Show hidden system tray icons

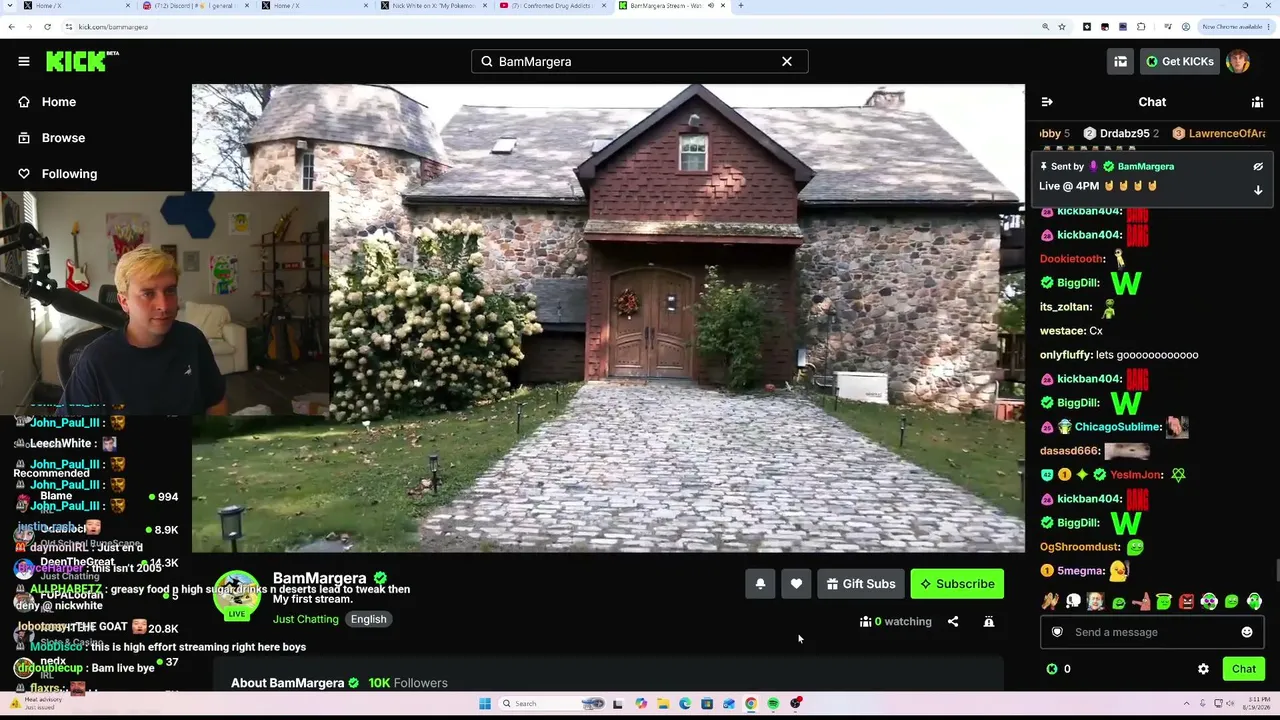(1187, 704)
